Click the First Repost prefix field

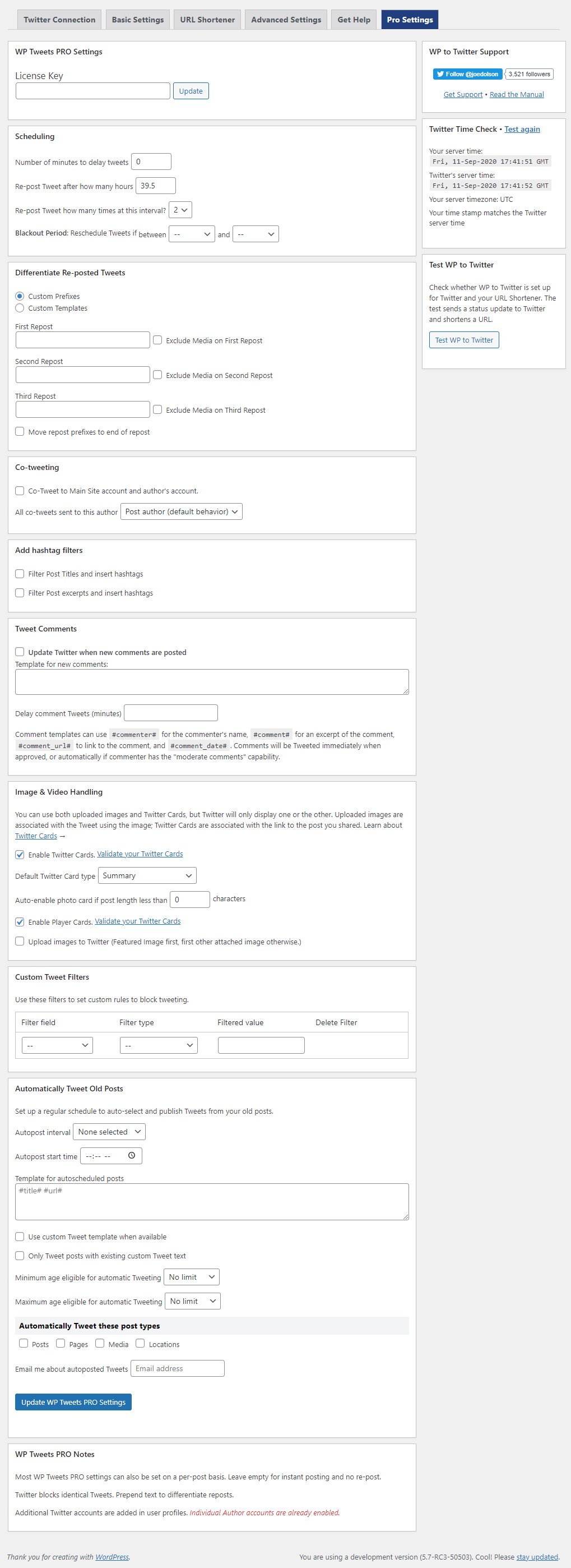click(x=83, y=340)
